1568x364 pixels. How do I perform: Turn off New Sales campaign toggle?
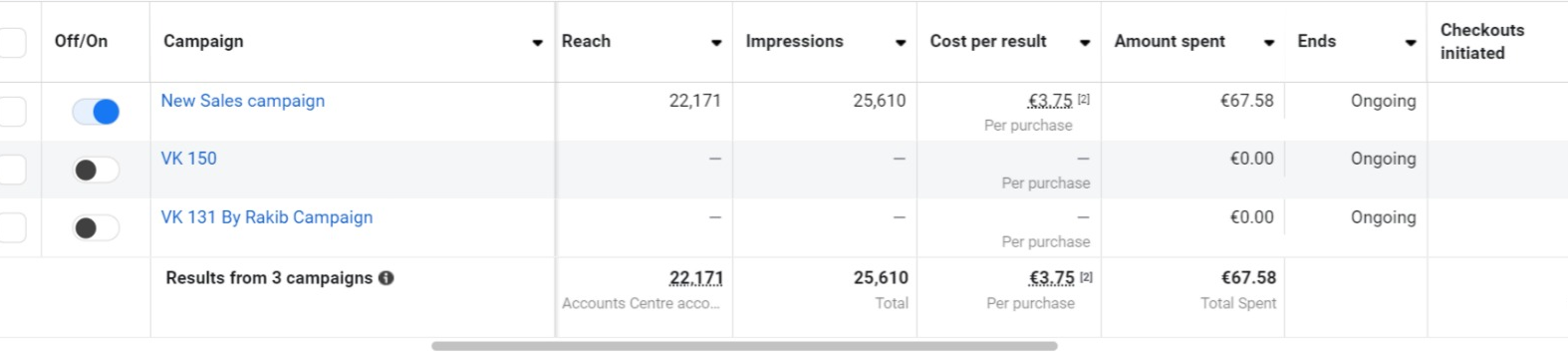point(96,112)
